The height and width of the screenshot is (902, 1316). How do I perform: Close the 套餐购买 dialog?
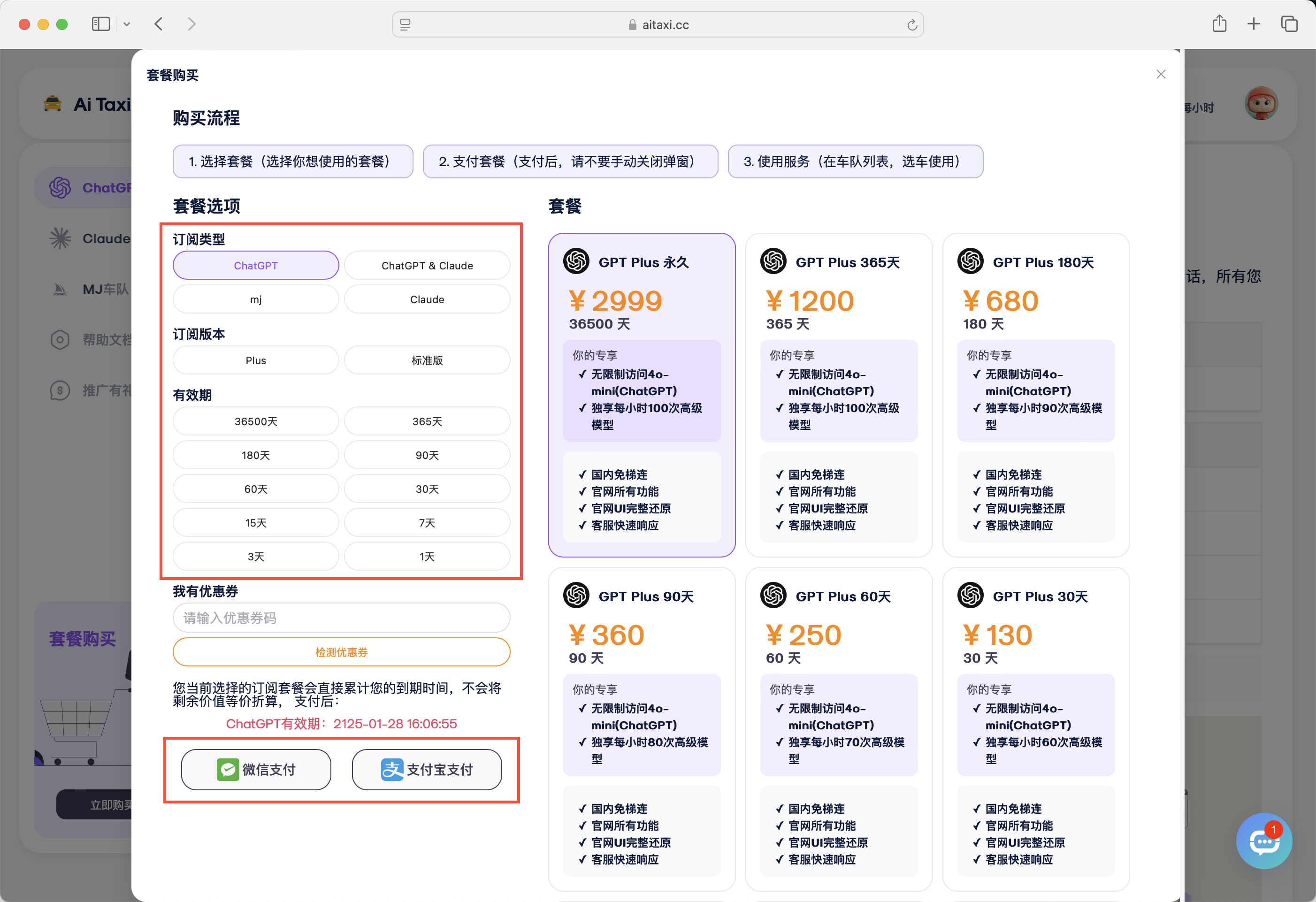coord(1161,74)
